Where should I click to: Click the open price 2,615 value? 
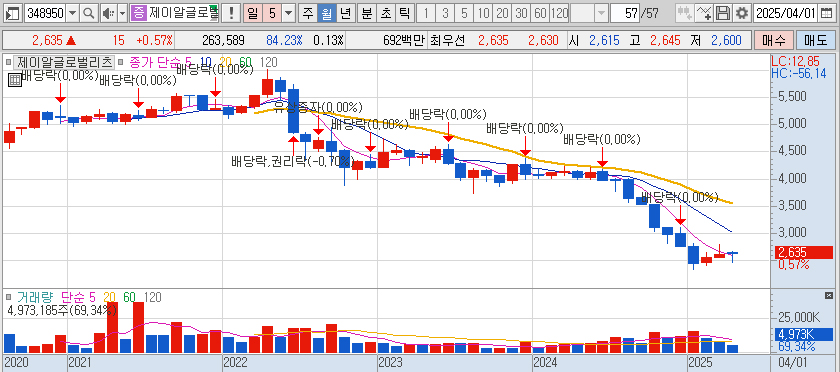tap(604, 40)
